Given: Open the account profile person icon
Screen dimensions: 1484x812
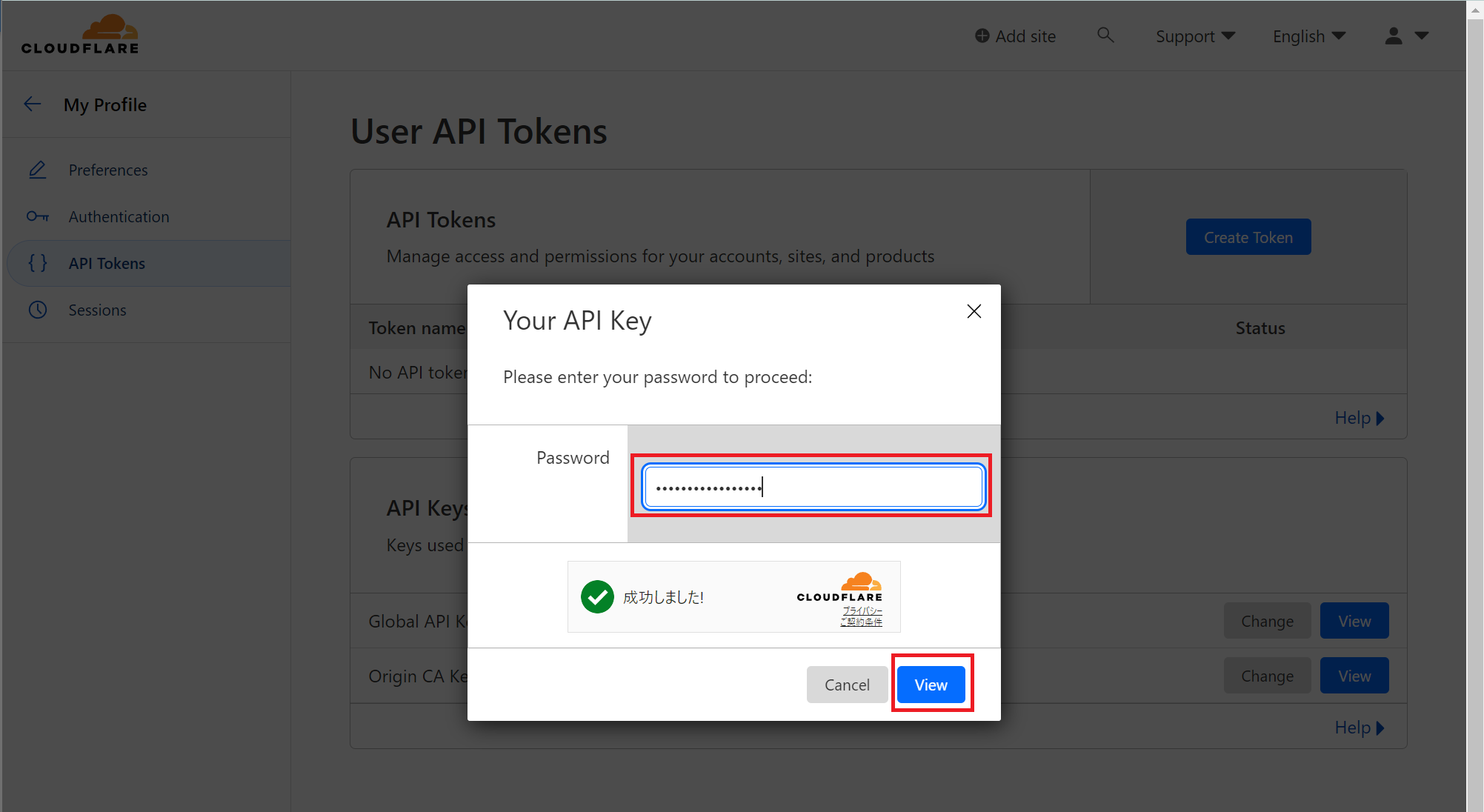Looking at the screenshot, I should click(x=1392, y=36).
